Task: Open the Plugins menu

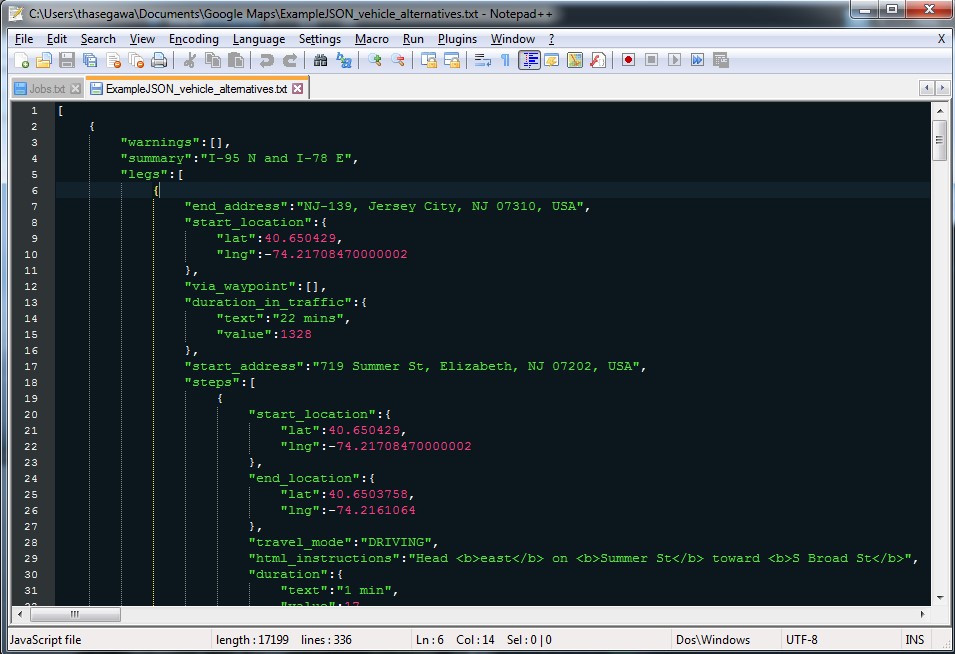Action: click(x=457, y=39)
